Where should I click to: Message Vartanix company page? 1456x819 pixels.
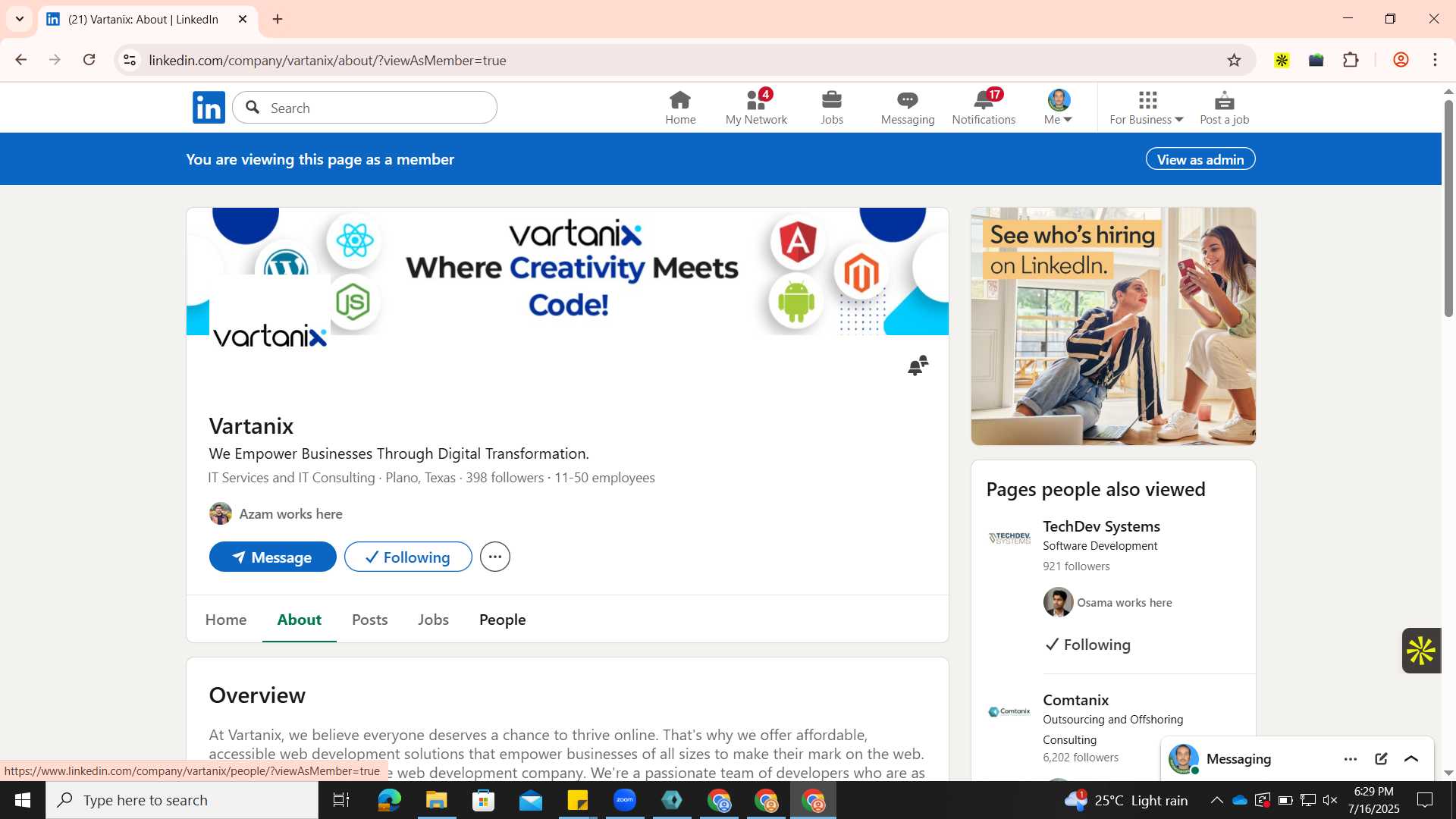click(x=273, y=557)
